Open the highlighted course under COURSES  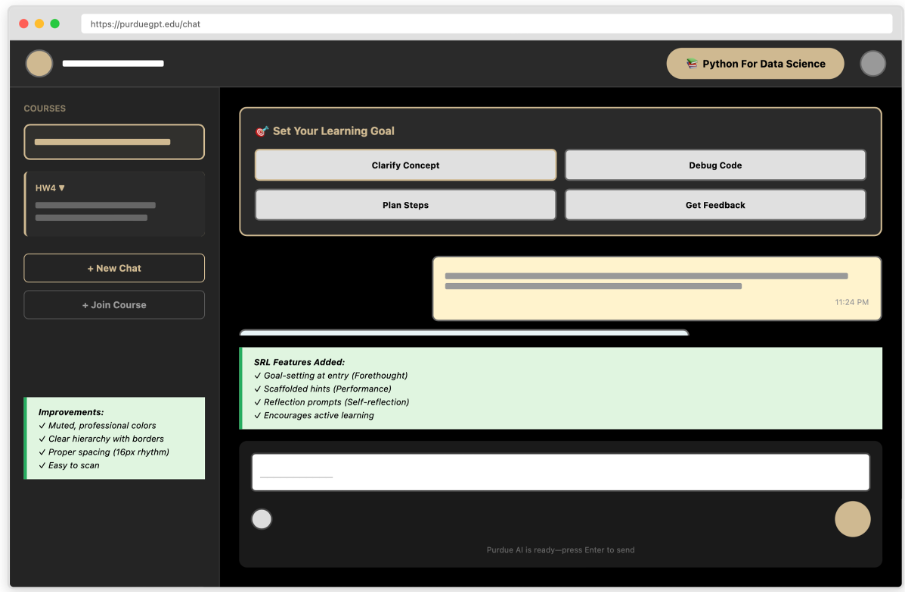tap(113, 141)
